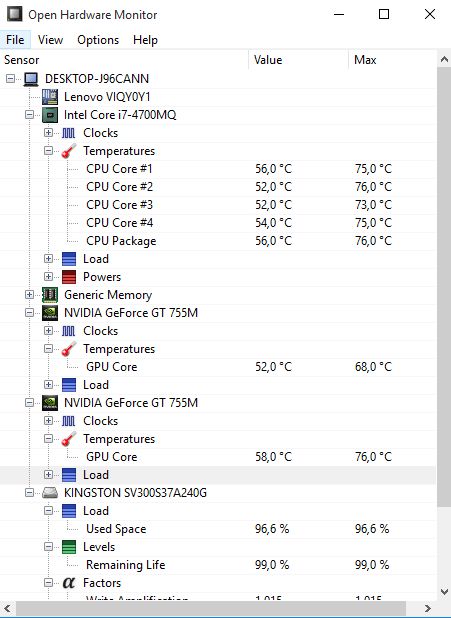Collapse the CPU Temperatures node
The height and width of the screenshot is (618, 451).
(x=48, y=151)
